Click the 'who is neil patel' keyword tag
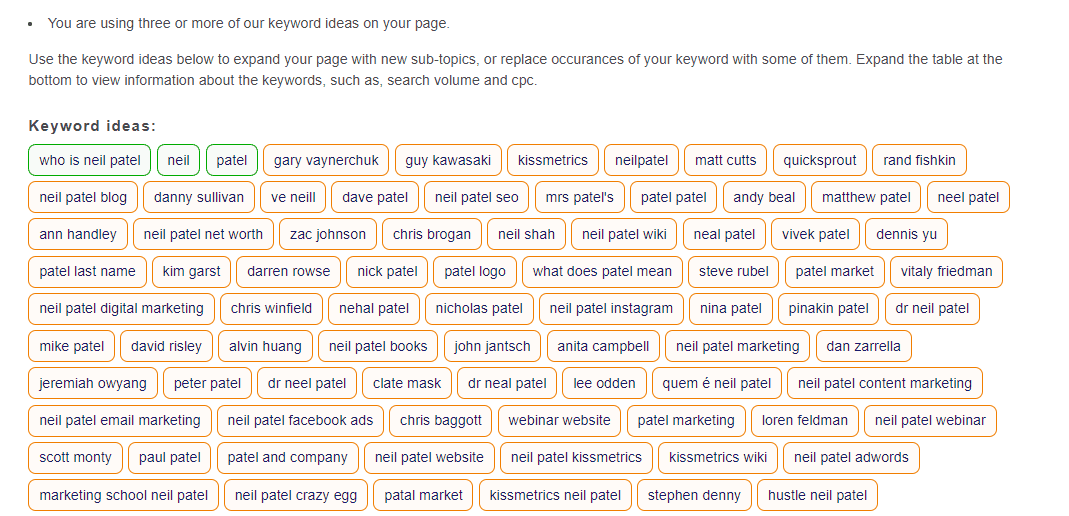1069x516 pixels. 89,160
